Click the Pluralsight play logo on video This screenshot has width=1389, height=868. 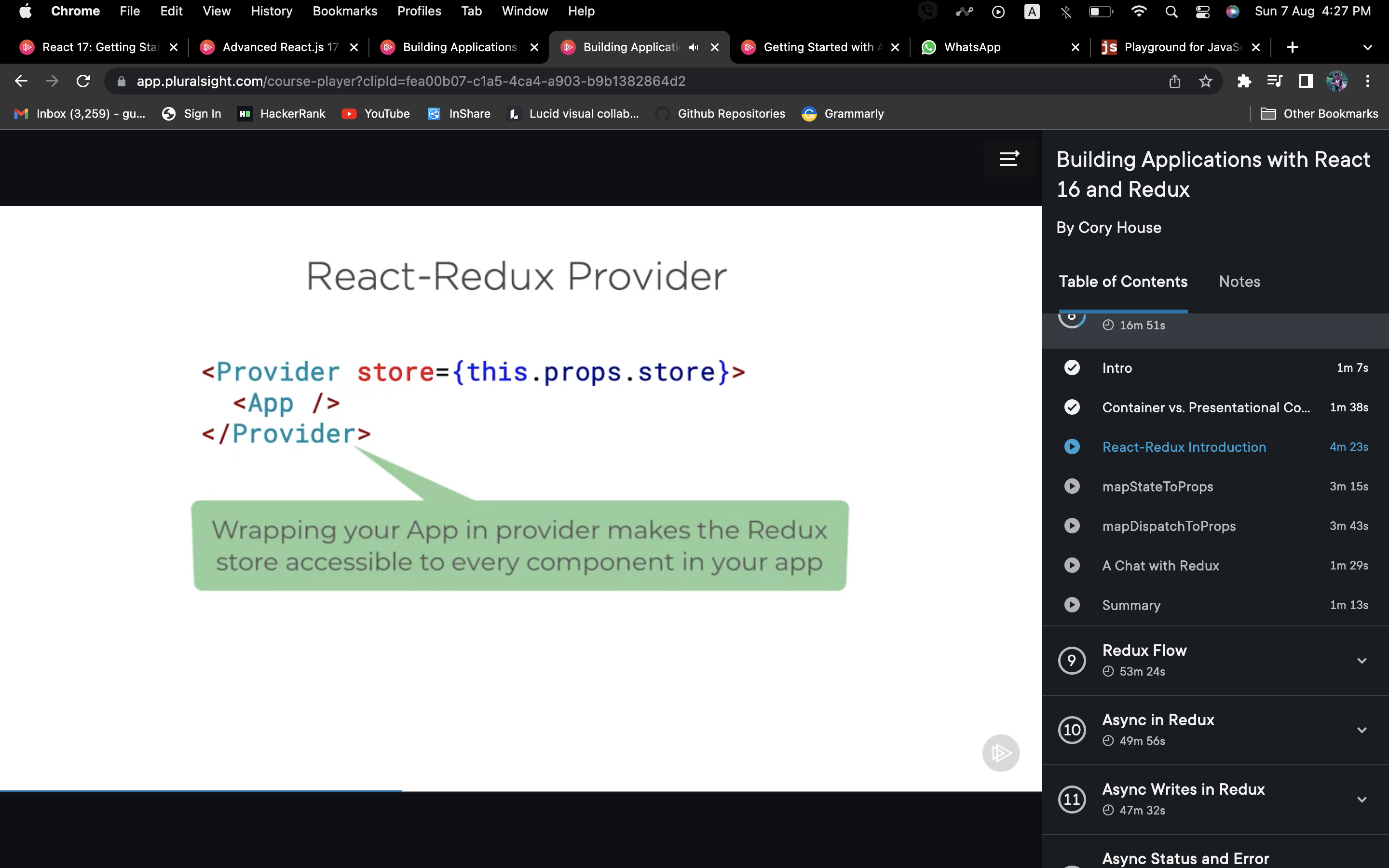1000,753
